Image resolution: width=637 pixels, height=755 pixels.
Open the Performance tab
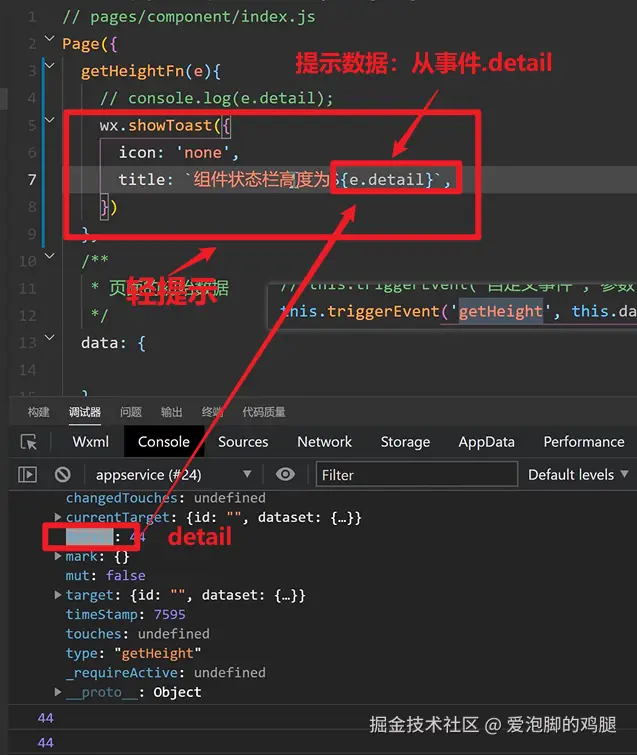pos(584,442)
